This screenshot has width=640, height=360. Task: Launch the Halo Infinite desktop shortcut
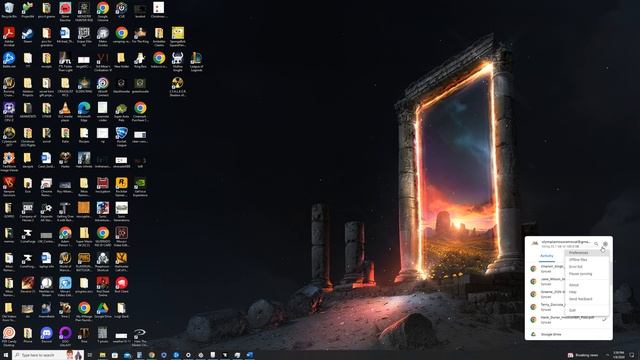pos(84,160)
